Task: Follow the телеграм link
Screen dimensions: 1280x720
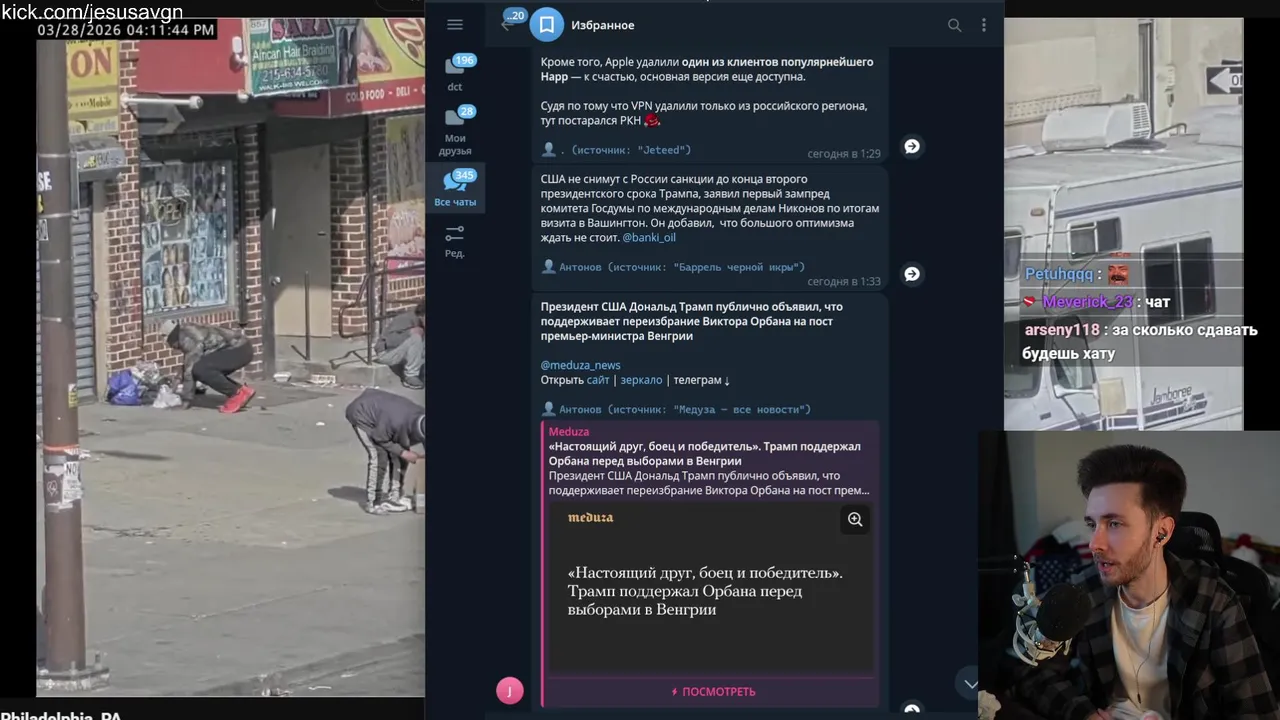Action: (x=701, y=380)
